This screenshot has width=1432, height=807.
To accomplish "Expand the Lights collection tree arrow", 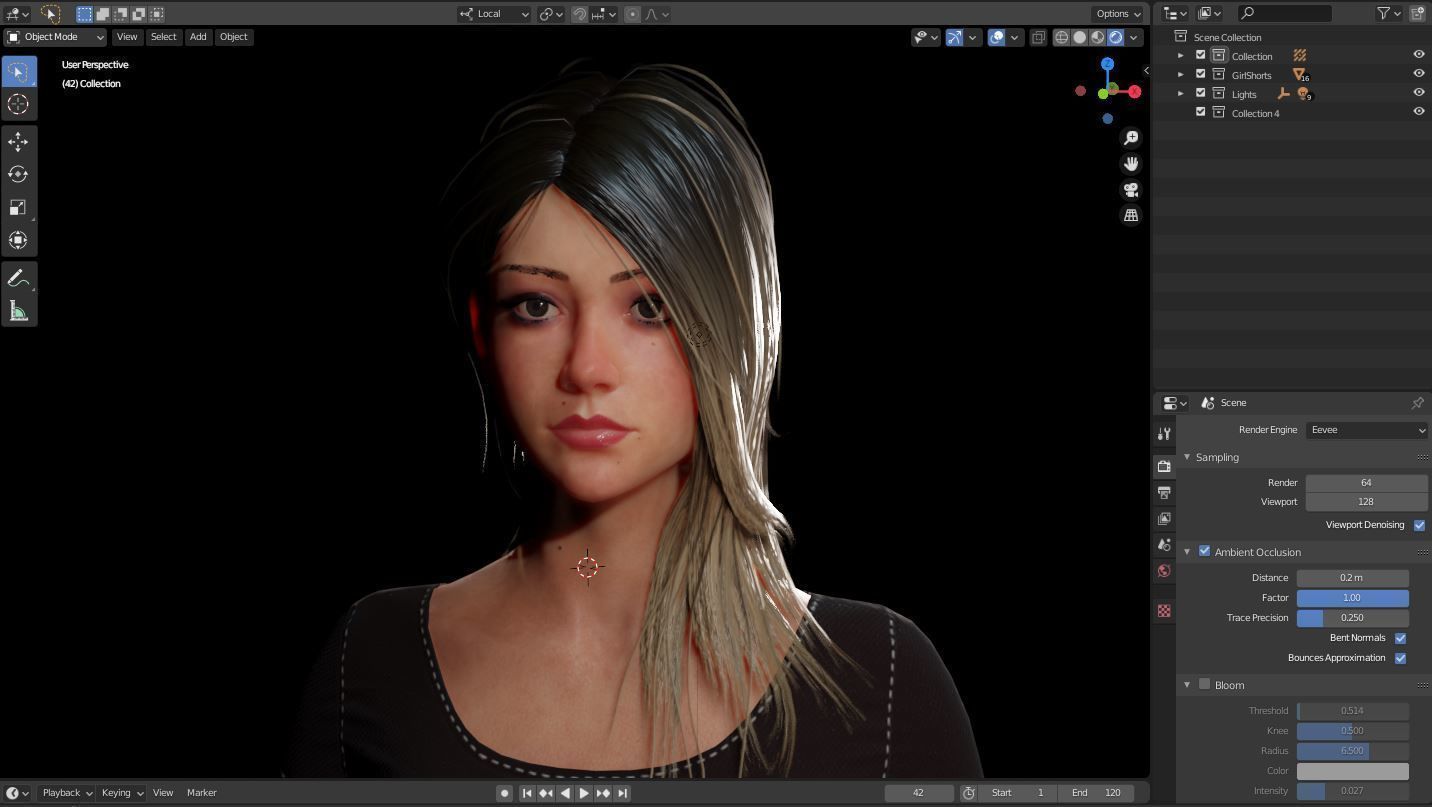I will (1181, 94).
